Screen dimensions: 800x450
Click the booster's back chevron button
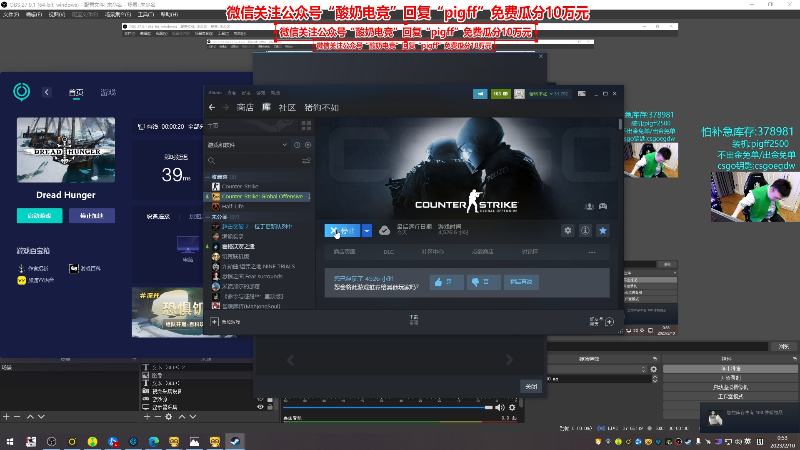(46, 92)
